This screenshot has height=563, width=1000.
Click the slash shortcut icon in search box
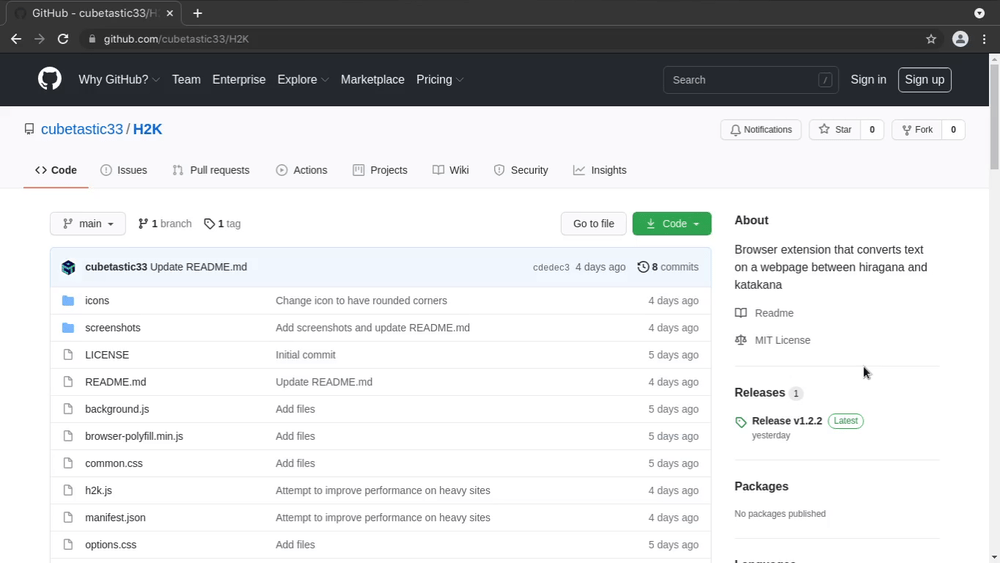pos(825,80)
